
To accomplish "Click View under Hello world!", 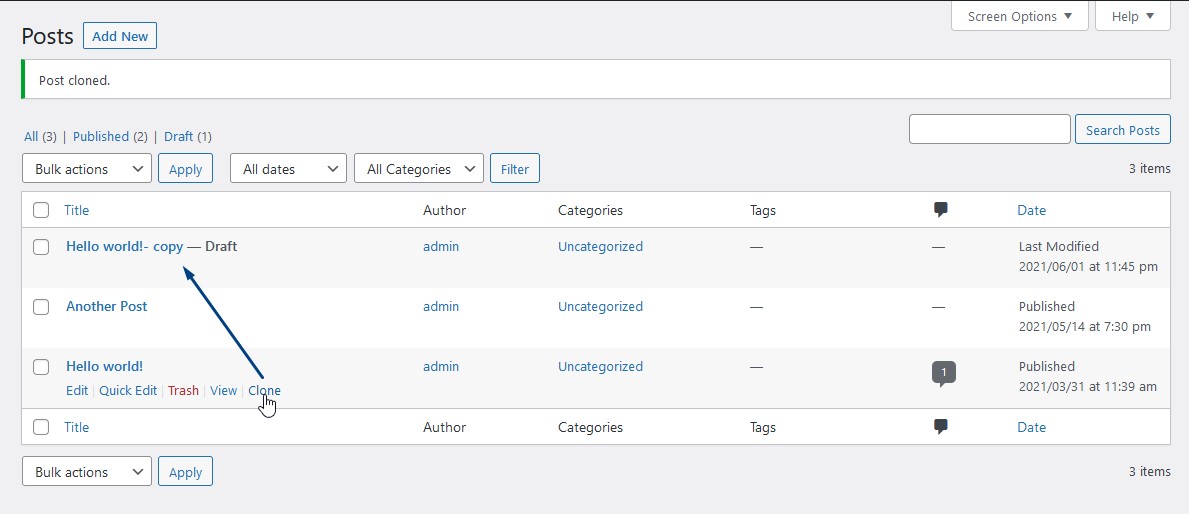I will click(224, 390).
